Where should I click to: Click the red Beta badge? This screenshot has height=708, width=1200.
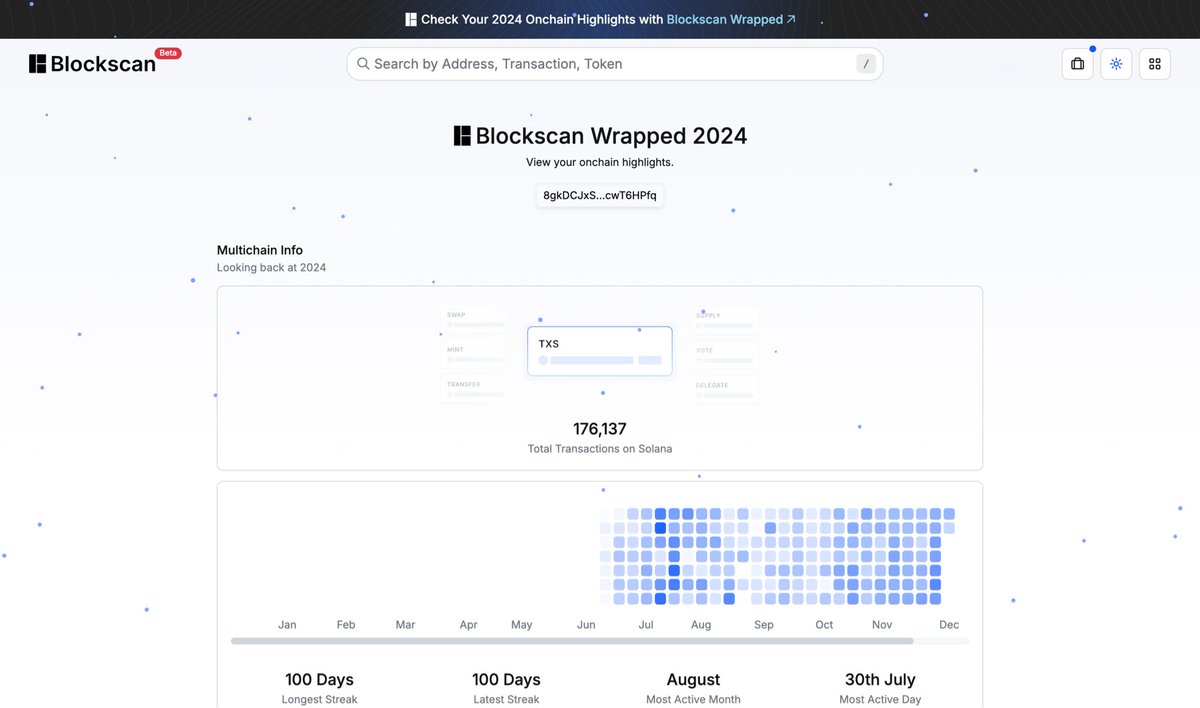(x=168, y=53)
